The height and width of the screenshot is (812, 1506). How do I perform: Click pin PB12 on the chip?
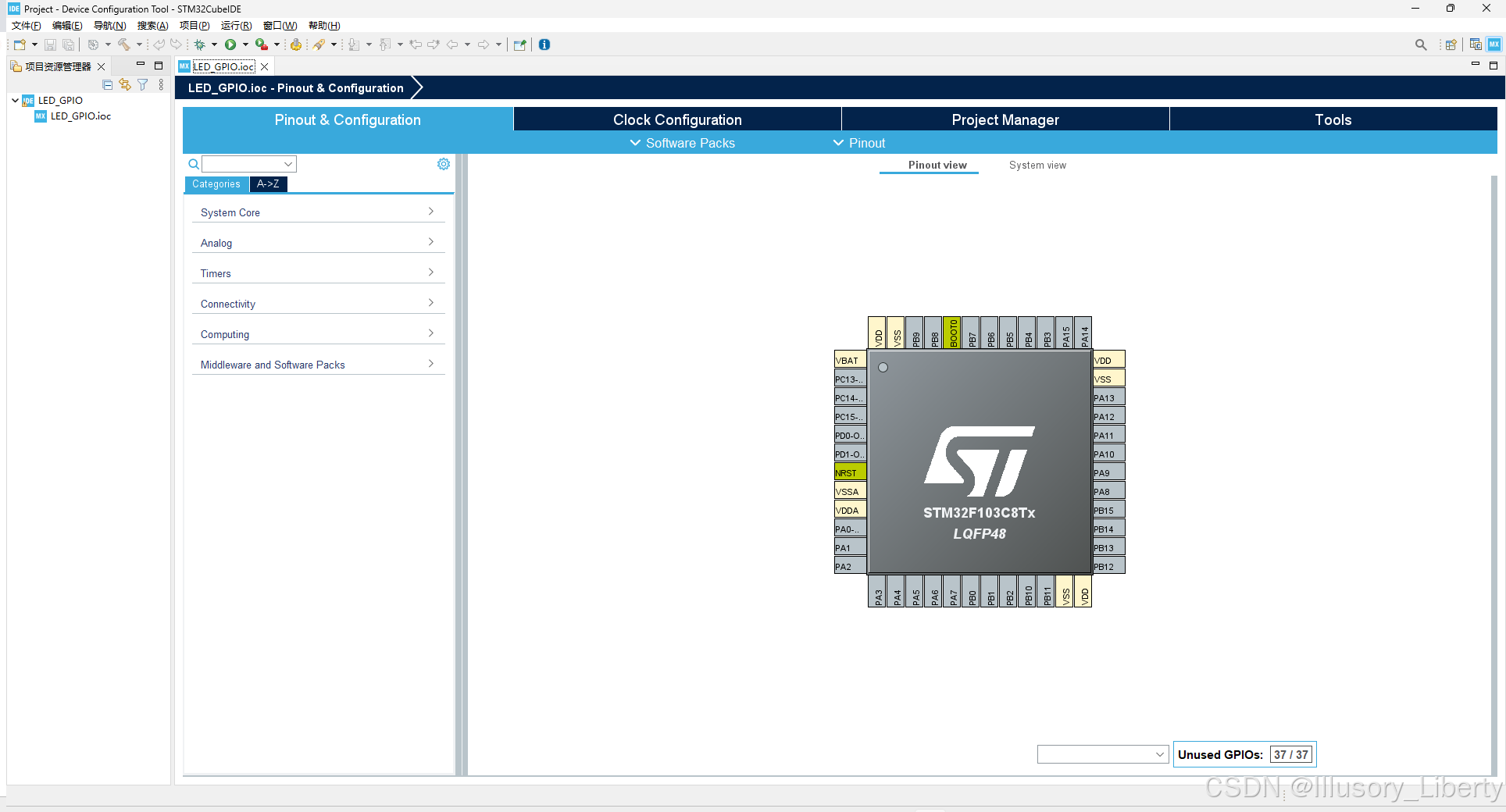[1108, 566]
